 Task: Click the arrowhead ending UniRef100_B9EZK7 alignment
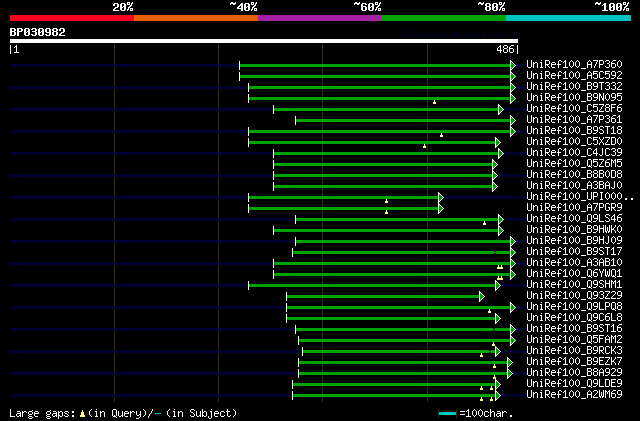510,363
